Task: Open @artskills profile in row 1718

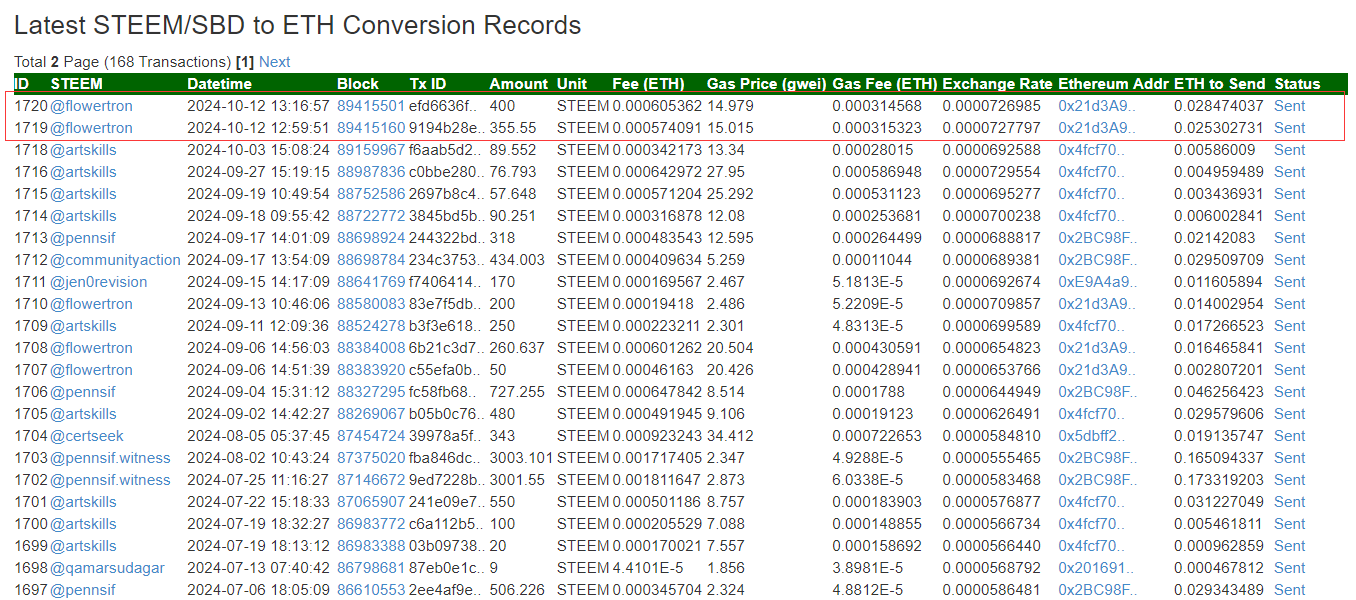Action: pos(83,150)
